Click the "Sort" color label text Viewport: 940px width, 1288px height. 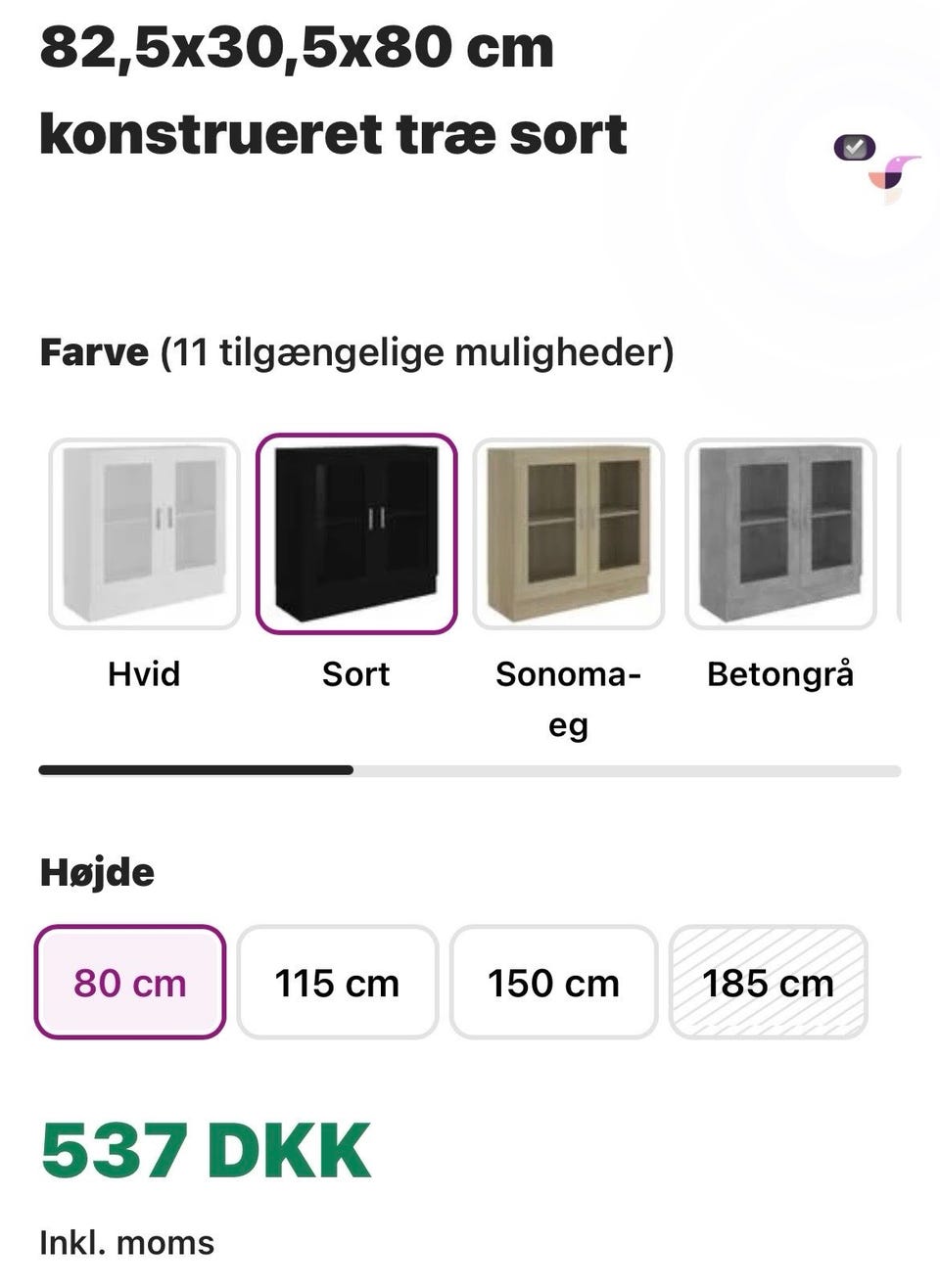(356, 674)
